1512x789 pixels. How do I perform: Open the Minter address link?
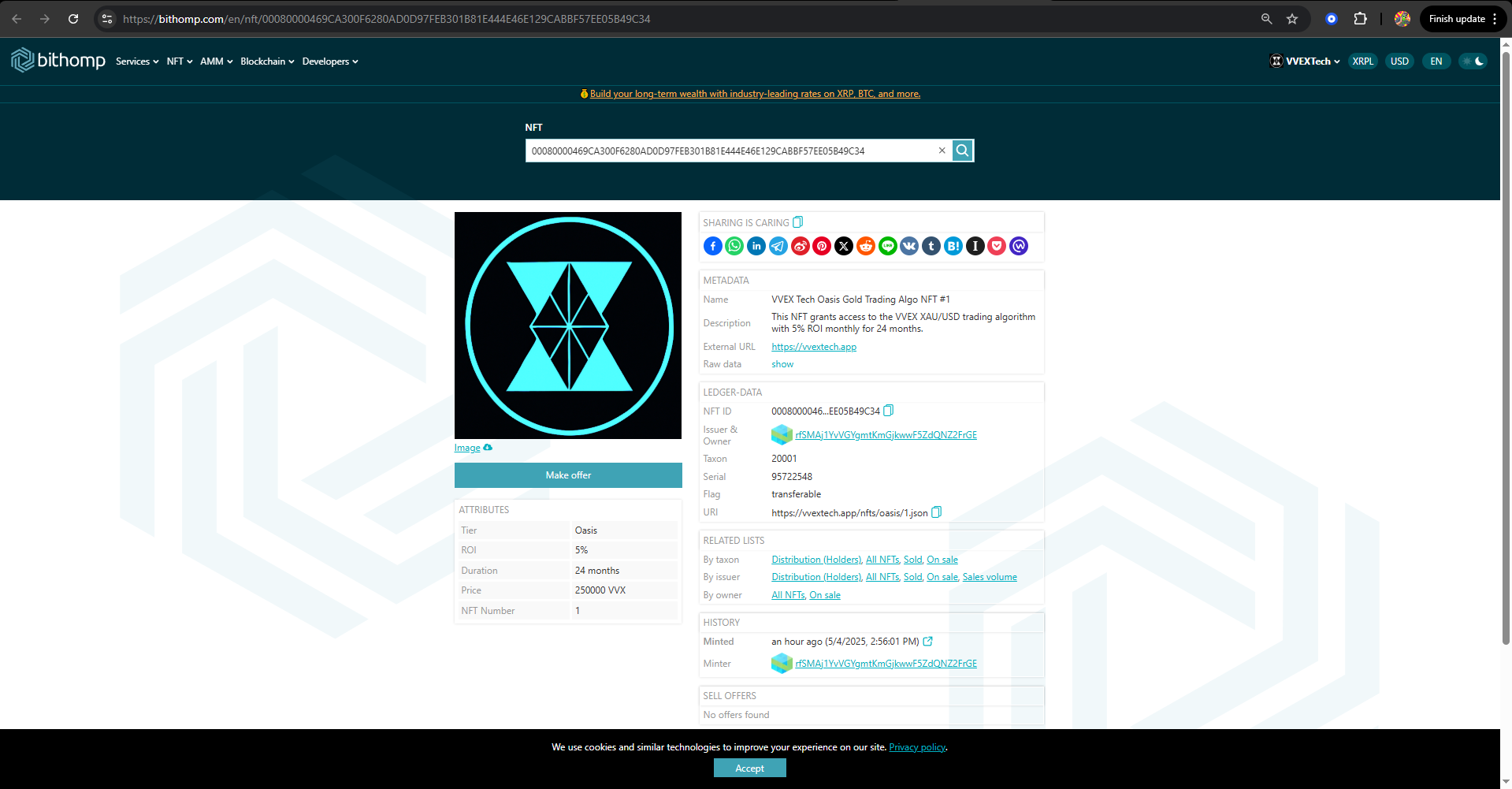point(886,664)
